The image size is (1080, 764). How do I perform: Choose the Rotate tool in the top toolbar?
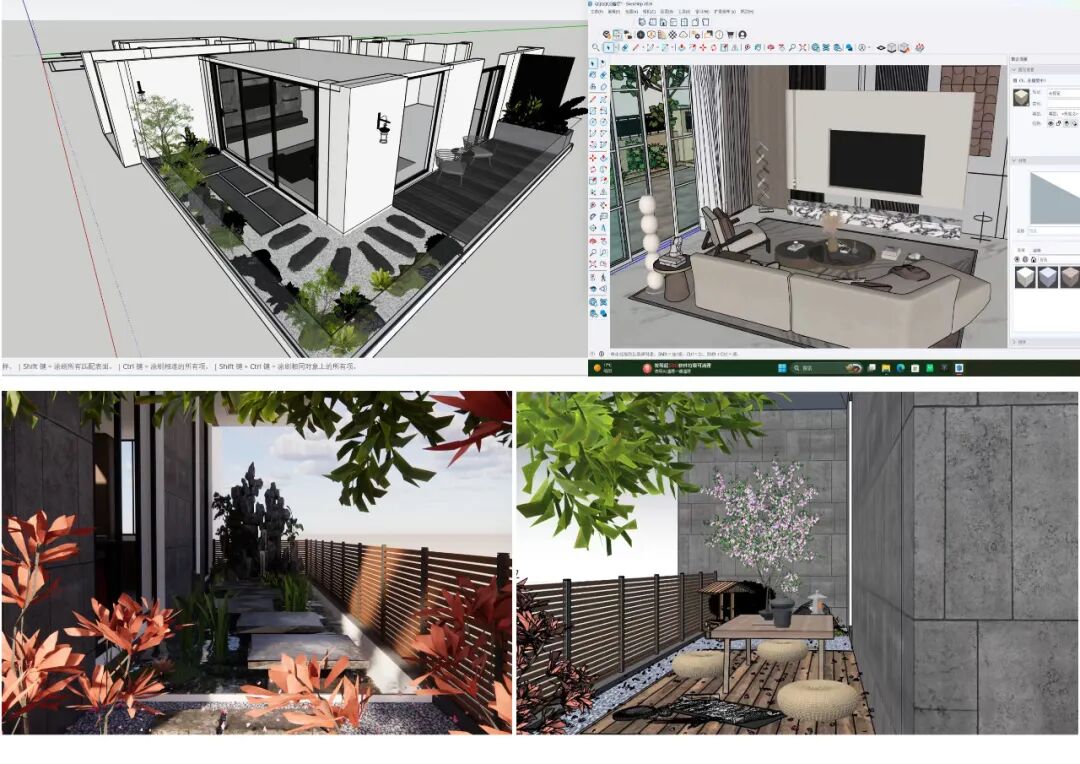714,48
